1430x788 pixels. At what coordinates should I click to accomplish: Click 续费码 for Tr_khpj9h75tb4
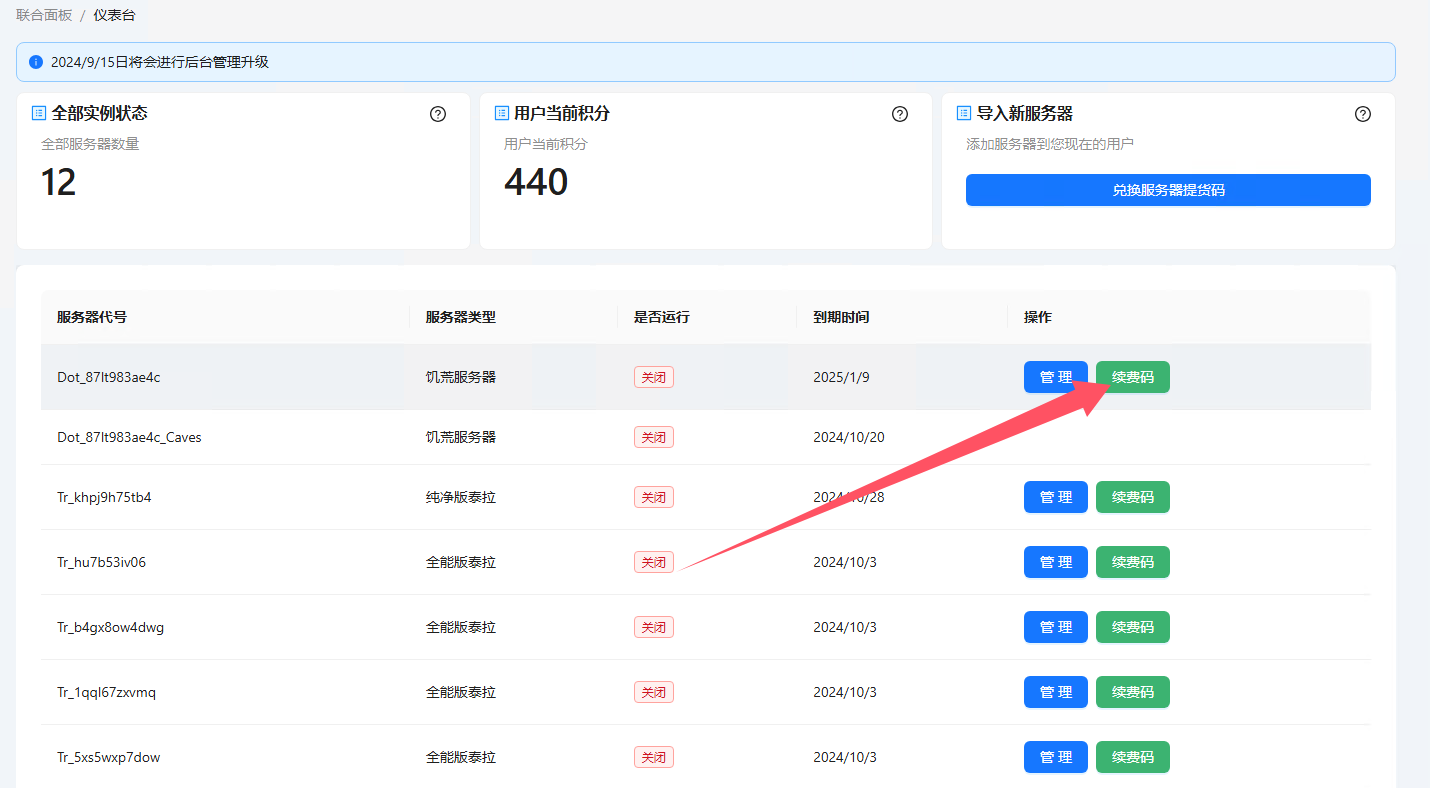tap(1133, 497)
